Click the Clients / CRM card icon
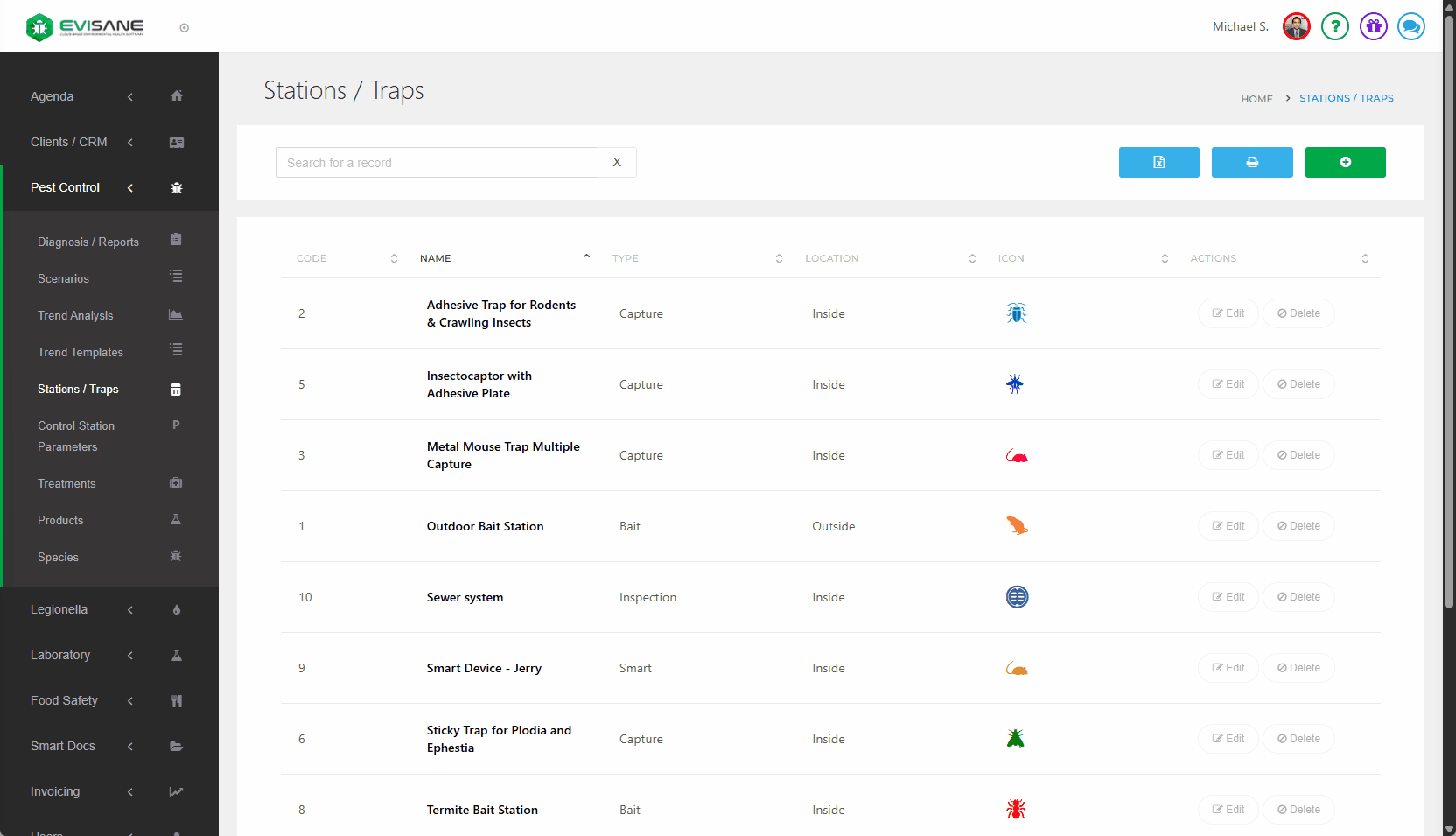 click(177, 142)
